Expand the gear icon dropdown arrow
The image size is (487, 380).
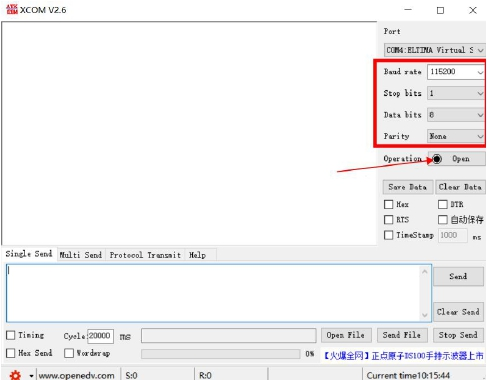[31, 376]
